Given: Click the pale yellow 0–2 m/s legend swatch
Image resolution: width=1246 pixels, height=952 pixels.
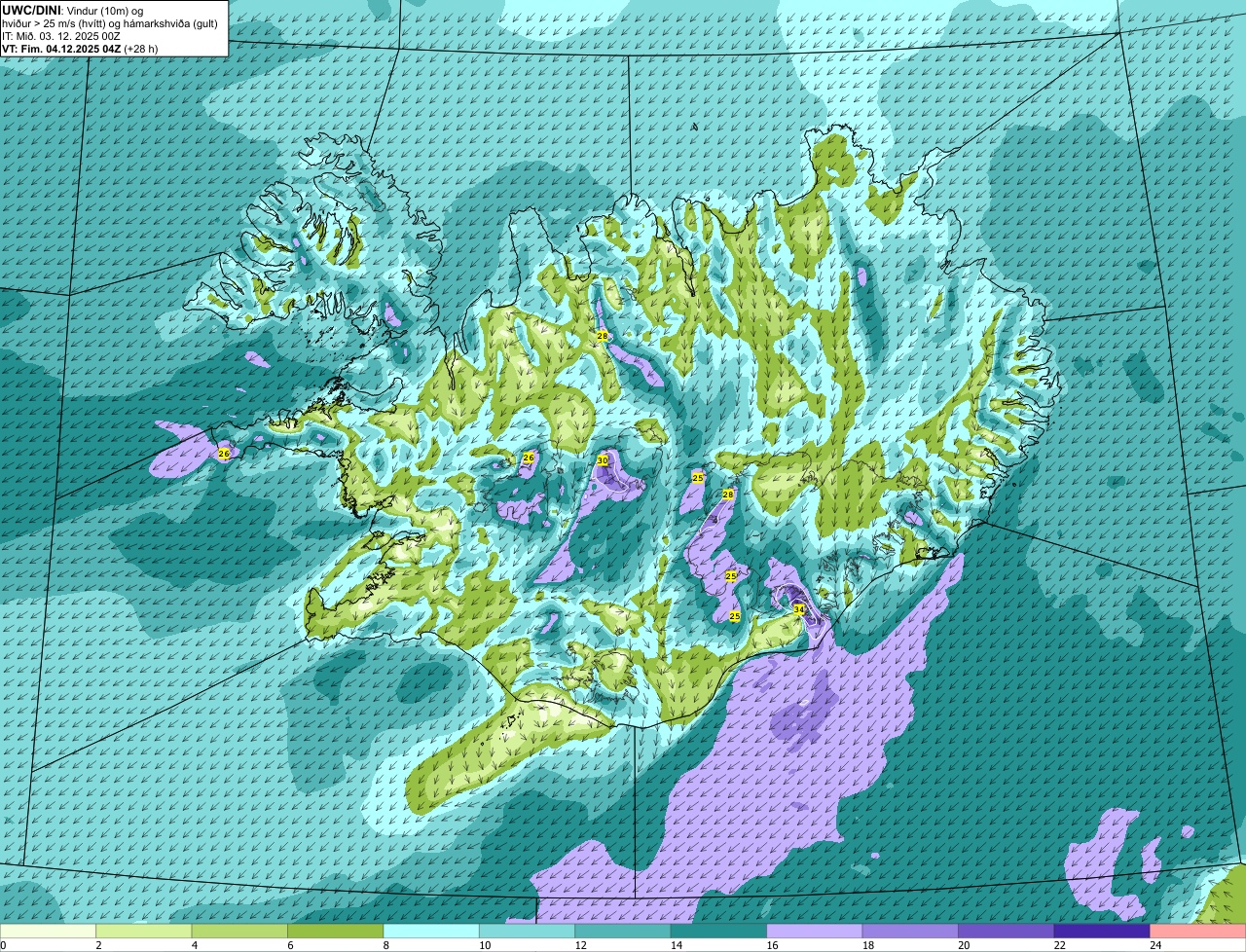Looking at the screenshot, I should tap(49, 932).
